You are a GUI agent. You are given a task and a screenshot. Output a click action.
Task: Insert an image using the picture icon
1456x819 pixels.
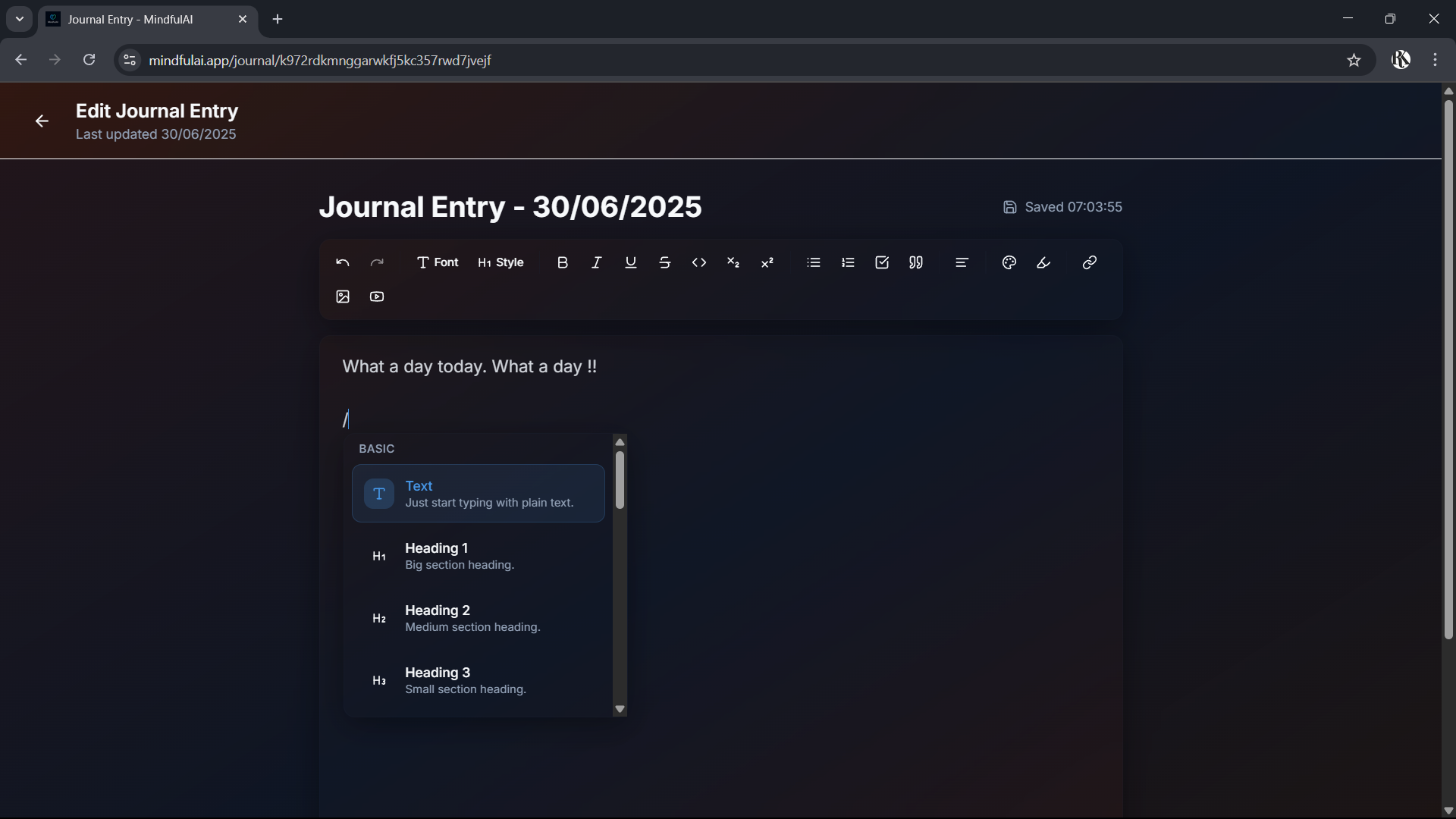point(342,297)
